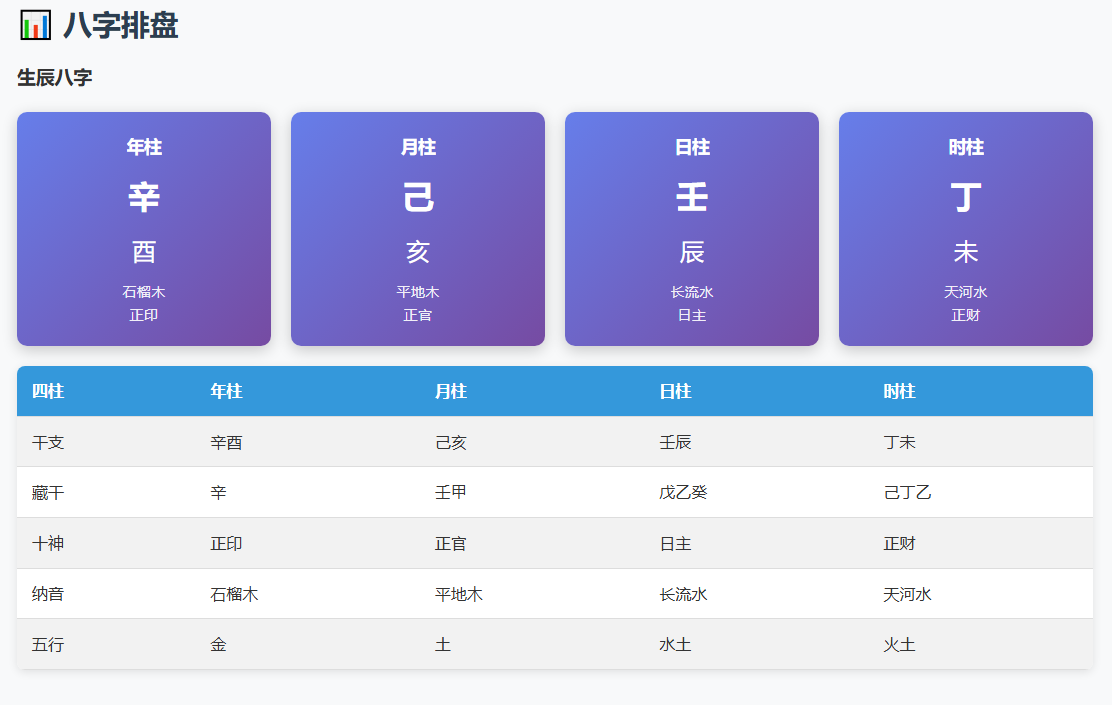Click the 年柱 column header in the table

226,391
